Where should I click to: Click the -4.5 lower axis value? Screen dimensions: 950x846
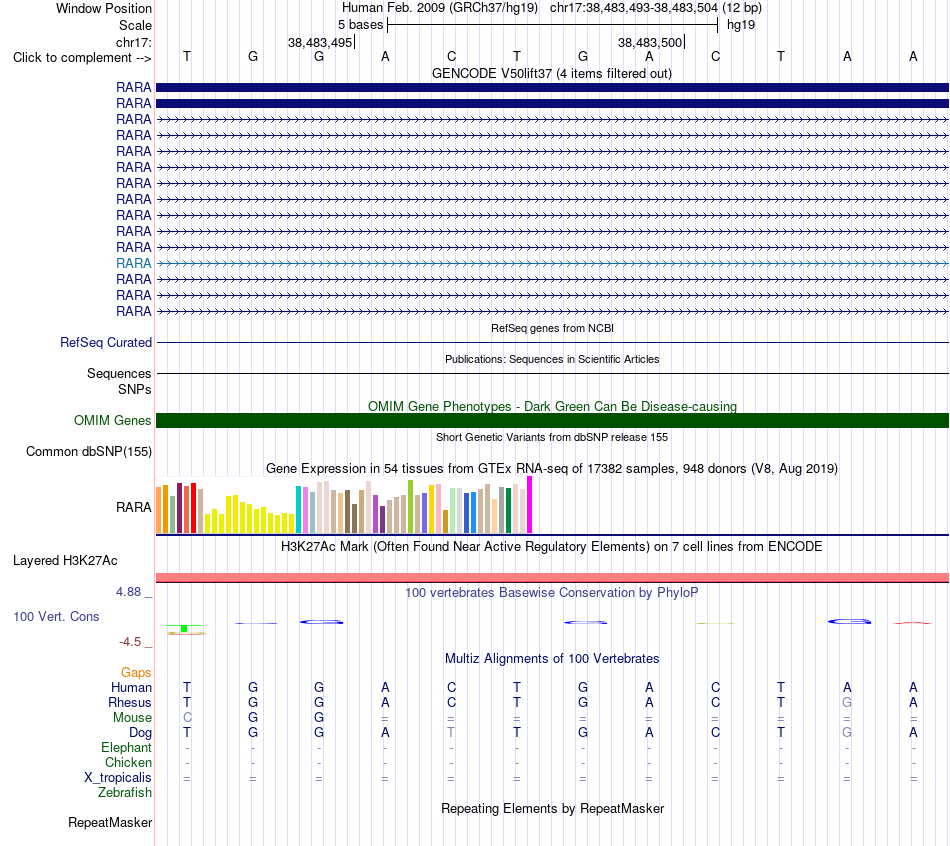130,642
